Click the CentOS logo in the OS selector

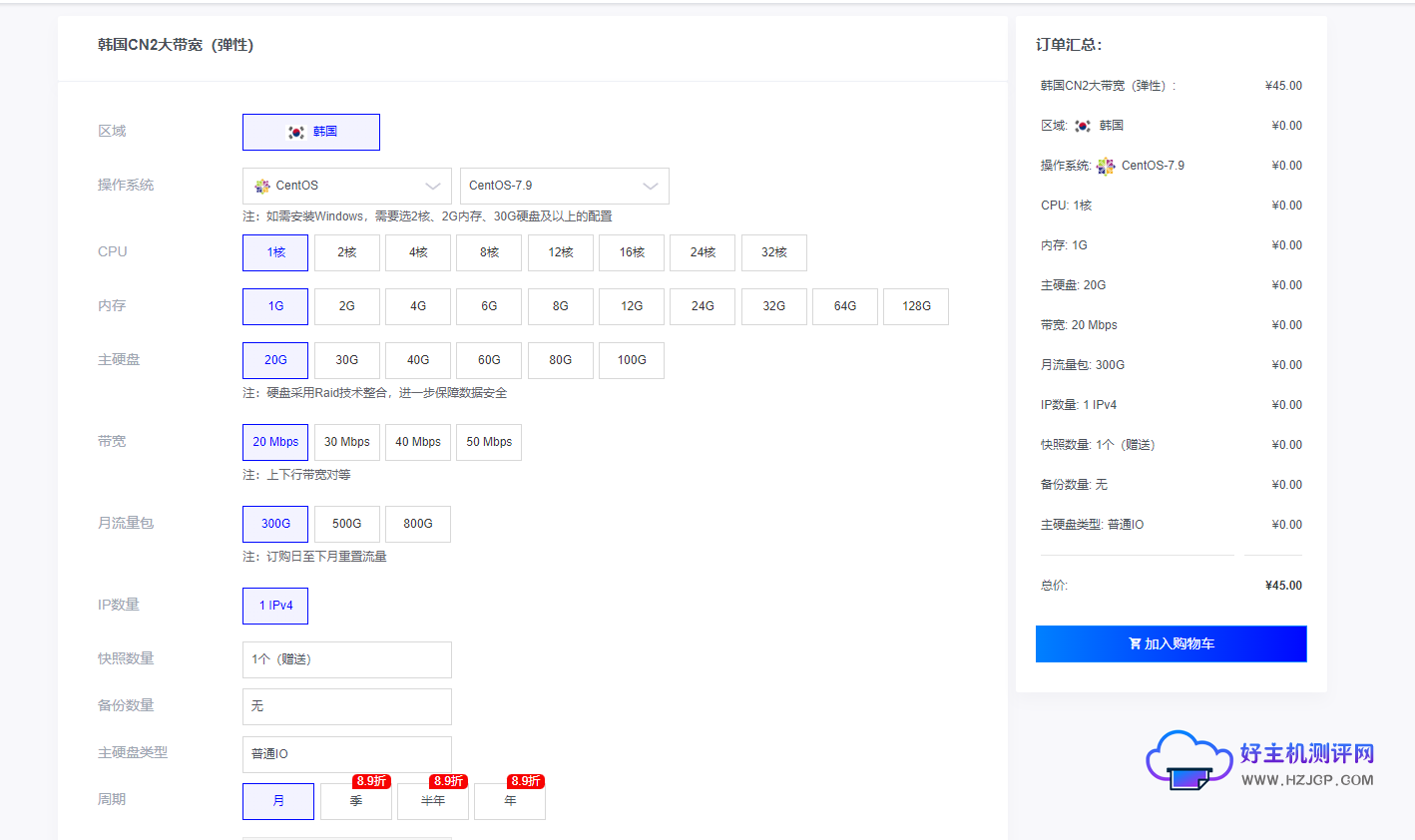[x=260, y=186]
